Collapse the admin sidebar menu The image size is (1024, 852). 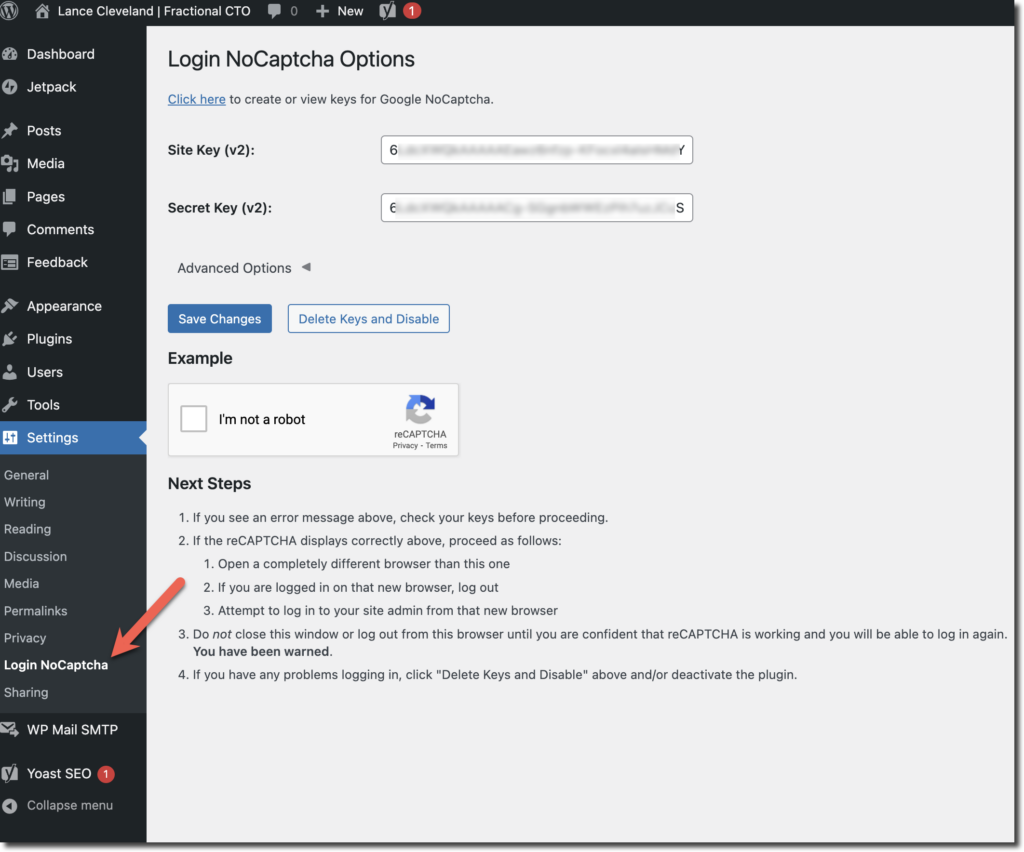click(69, 806)
